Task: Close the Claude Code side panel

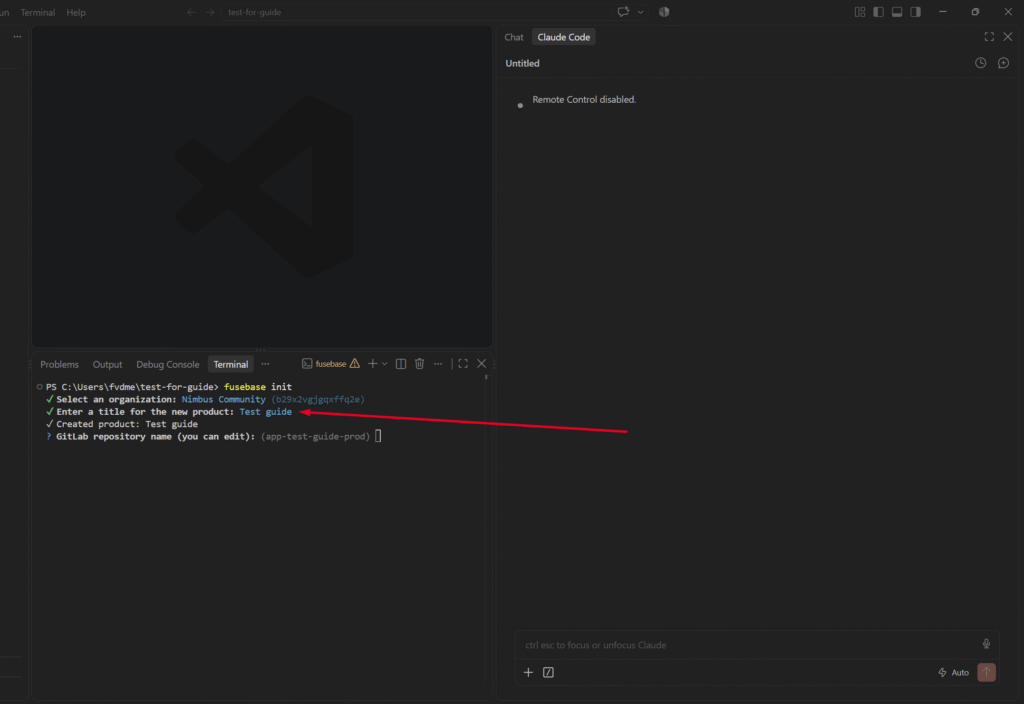Action: pos(1008,37)
